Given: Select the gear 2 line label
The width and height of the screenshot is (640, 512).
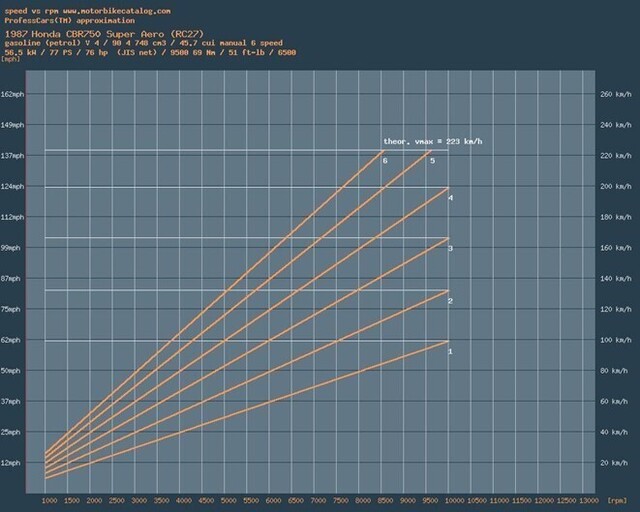Looking at the screenshot, I should pos(451,301).
